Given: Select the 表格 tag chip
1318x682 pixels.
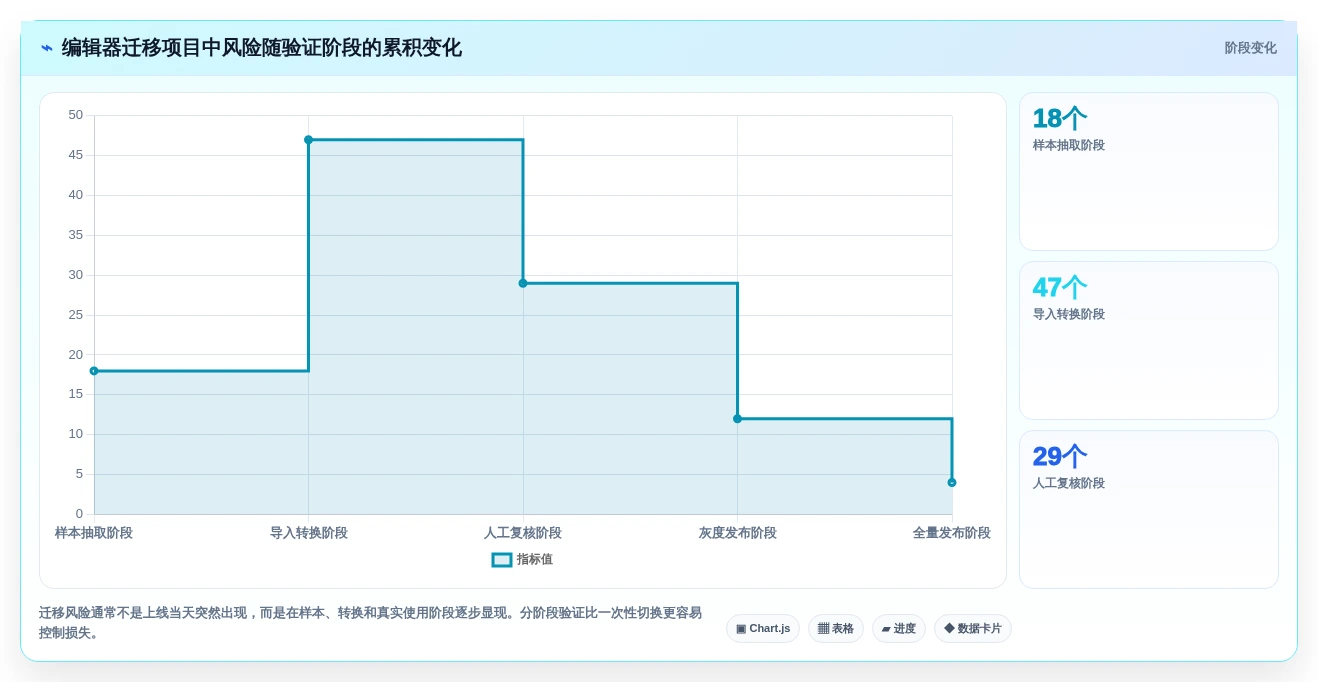Looking at the screenshot, I should point(836,628).
